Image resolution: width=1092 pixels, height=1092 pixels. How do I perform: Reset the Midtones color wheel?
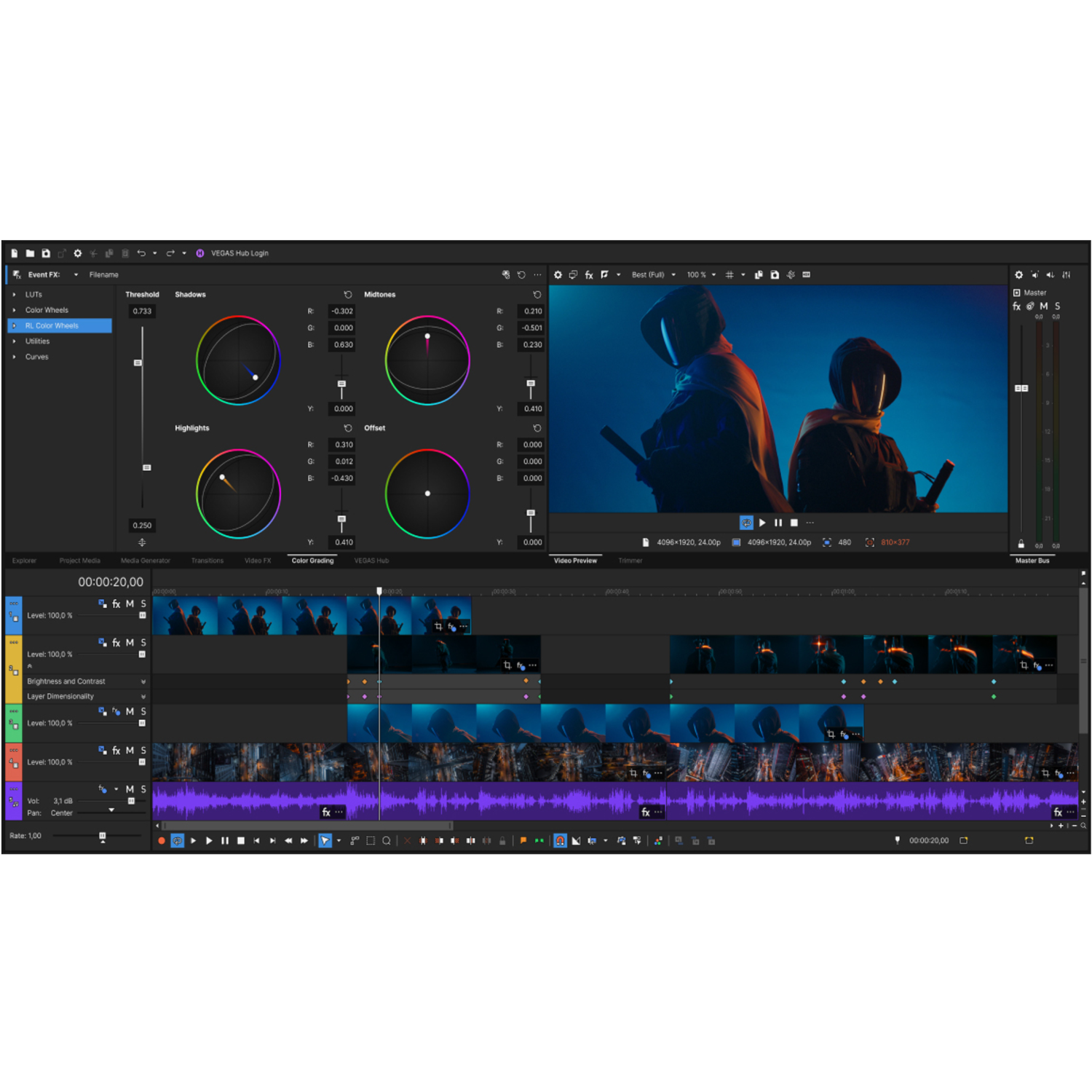[537, 295]
